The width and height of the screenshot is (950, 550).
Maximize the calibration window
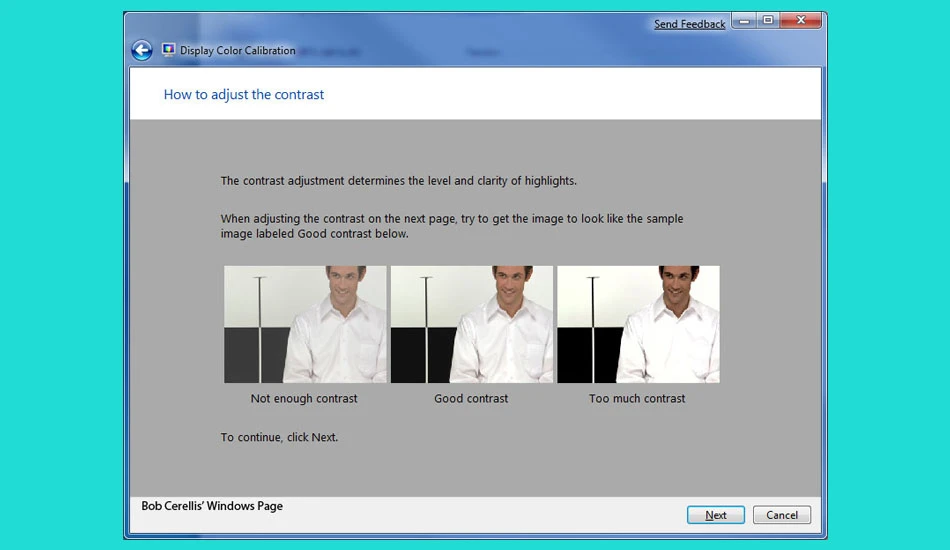tap(768, 21)
